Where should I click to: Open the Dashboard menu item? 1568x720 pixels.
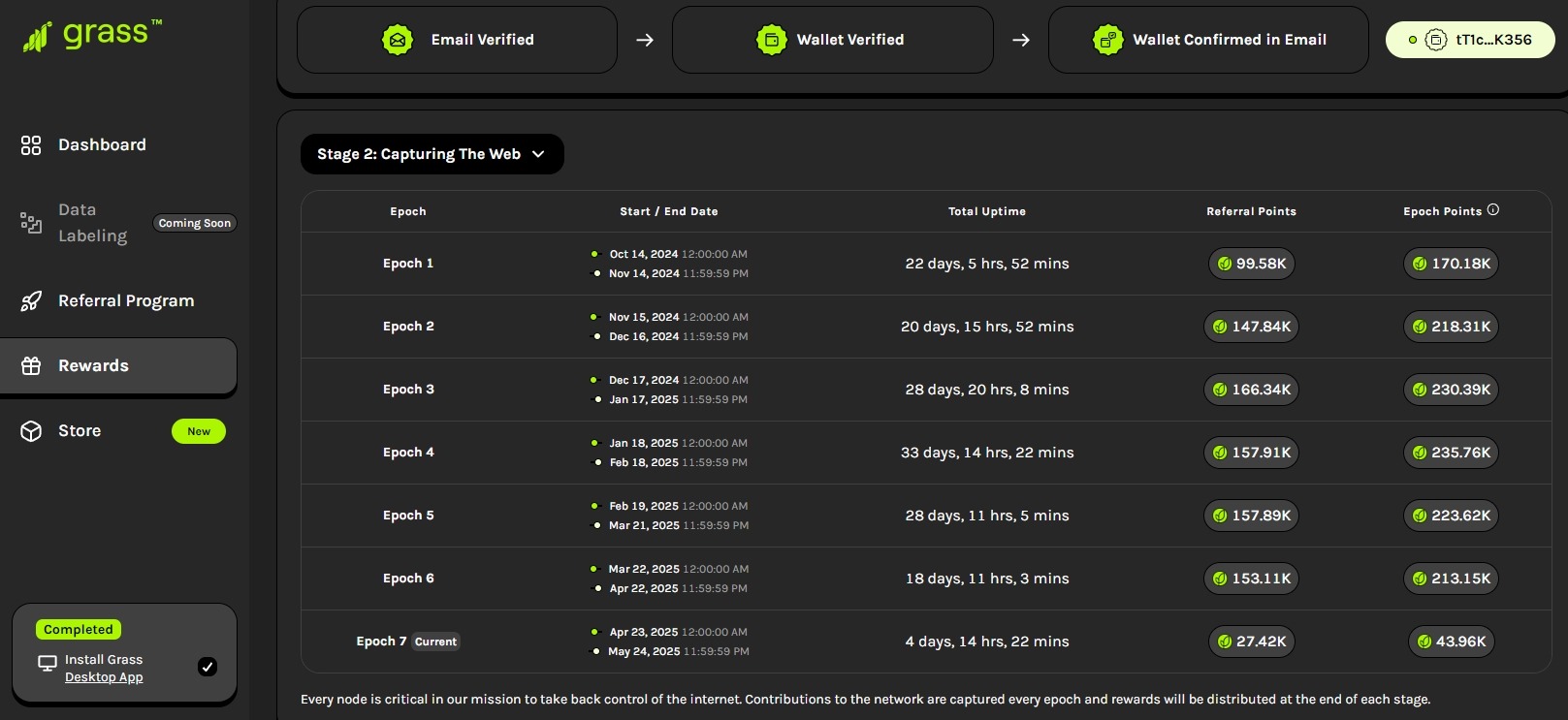tap(102, 145)
